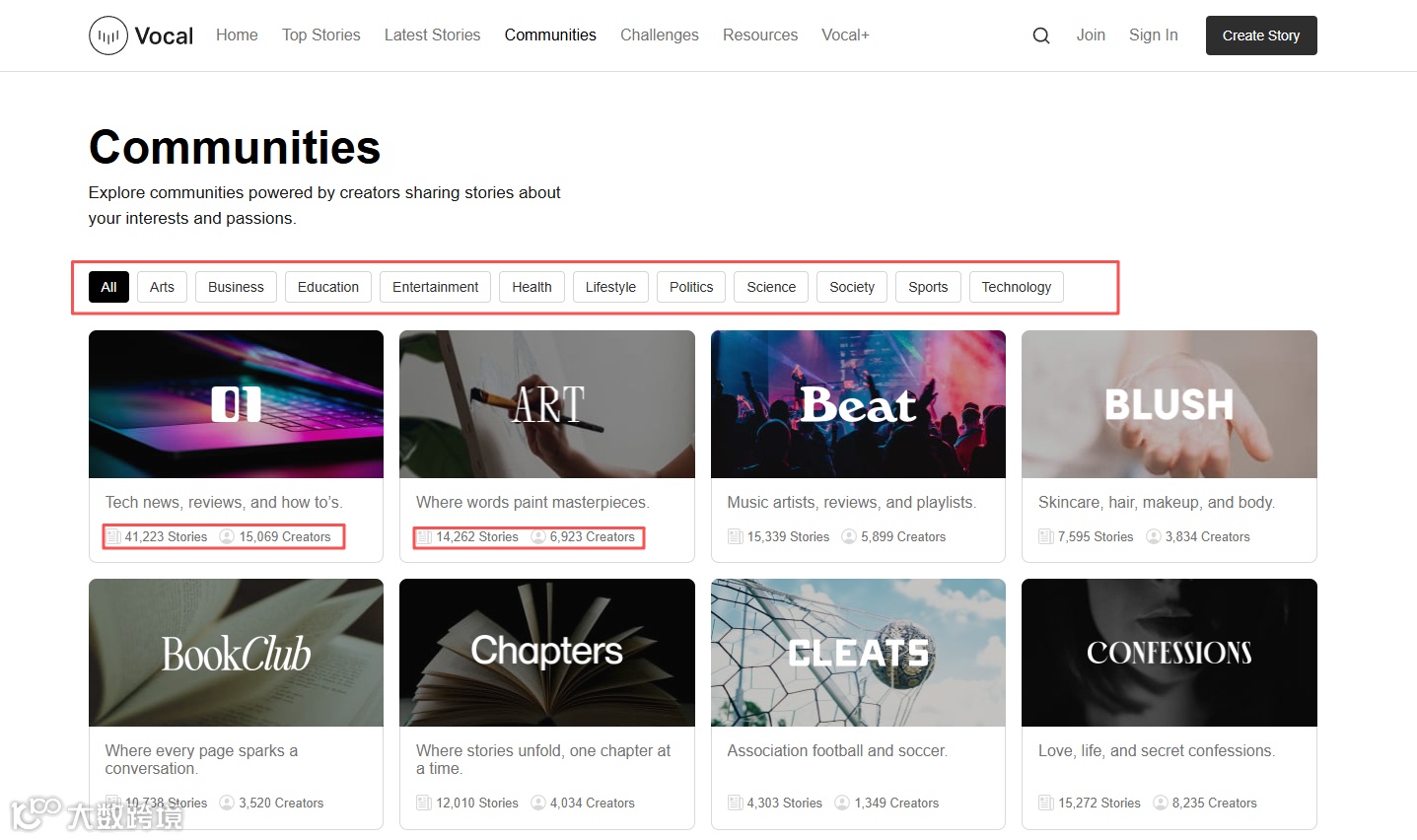Click the '41,223 Stories' count
Viewport: 1417px width, 840px height.
pos(166,536)
